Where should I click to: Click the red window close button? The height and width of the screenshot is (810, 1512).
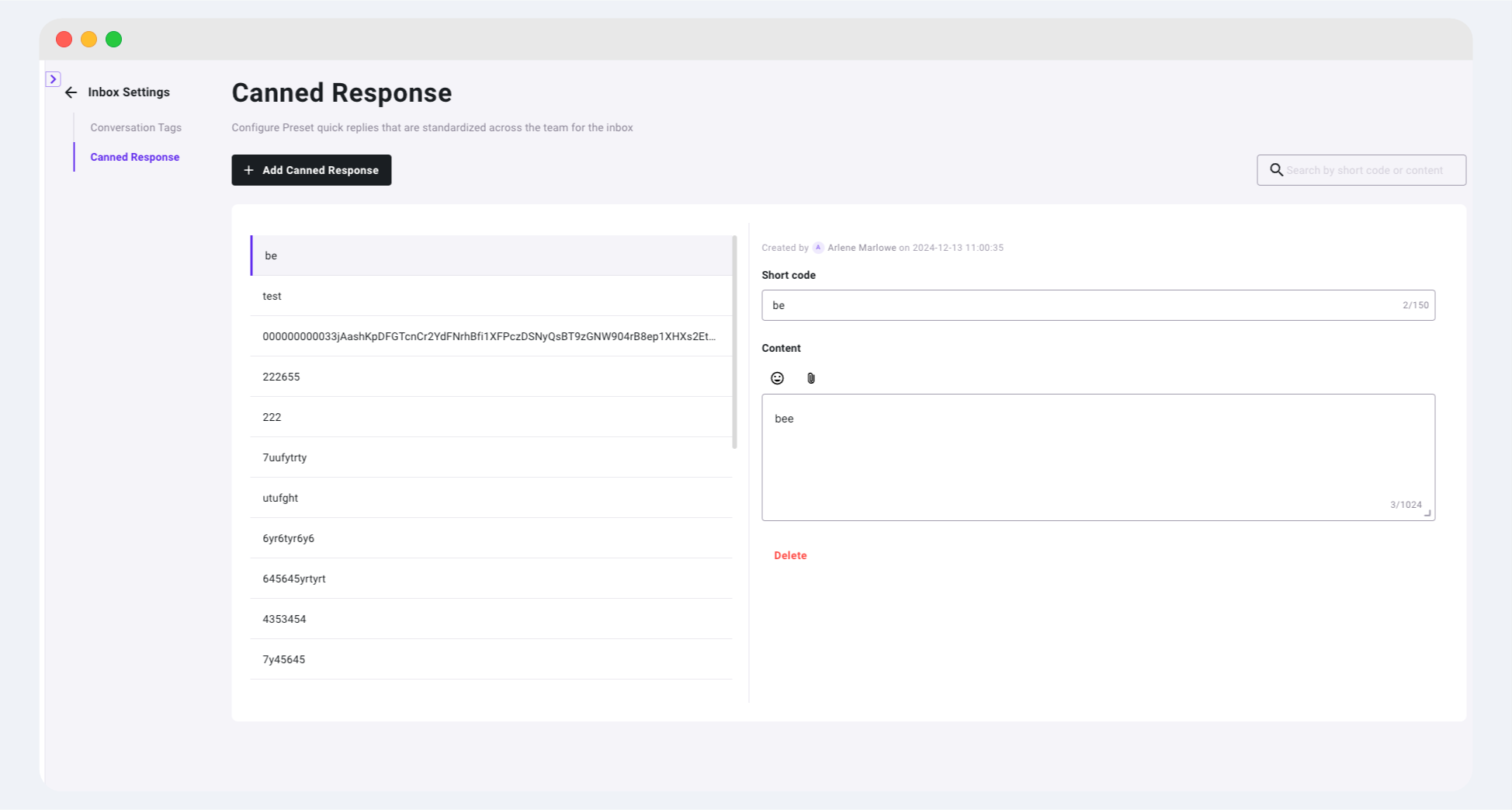point(64,40)
